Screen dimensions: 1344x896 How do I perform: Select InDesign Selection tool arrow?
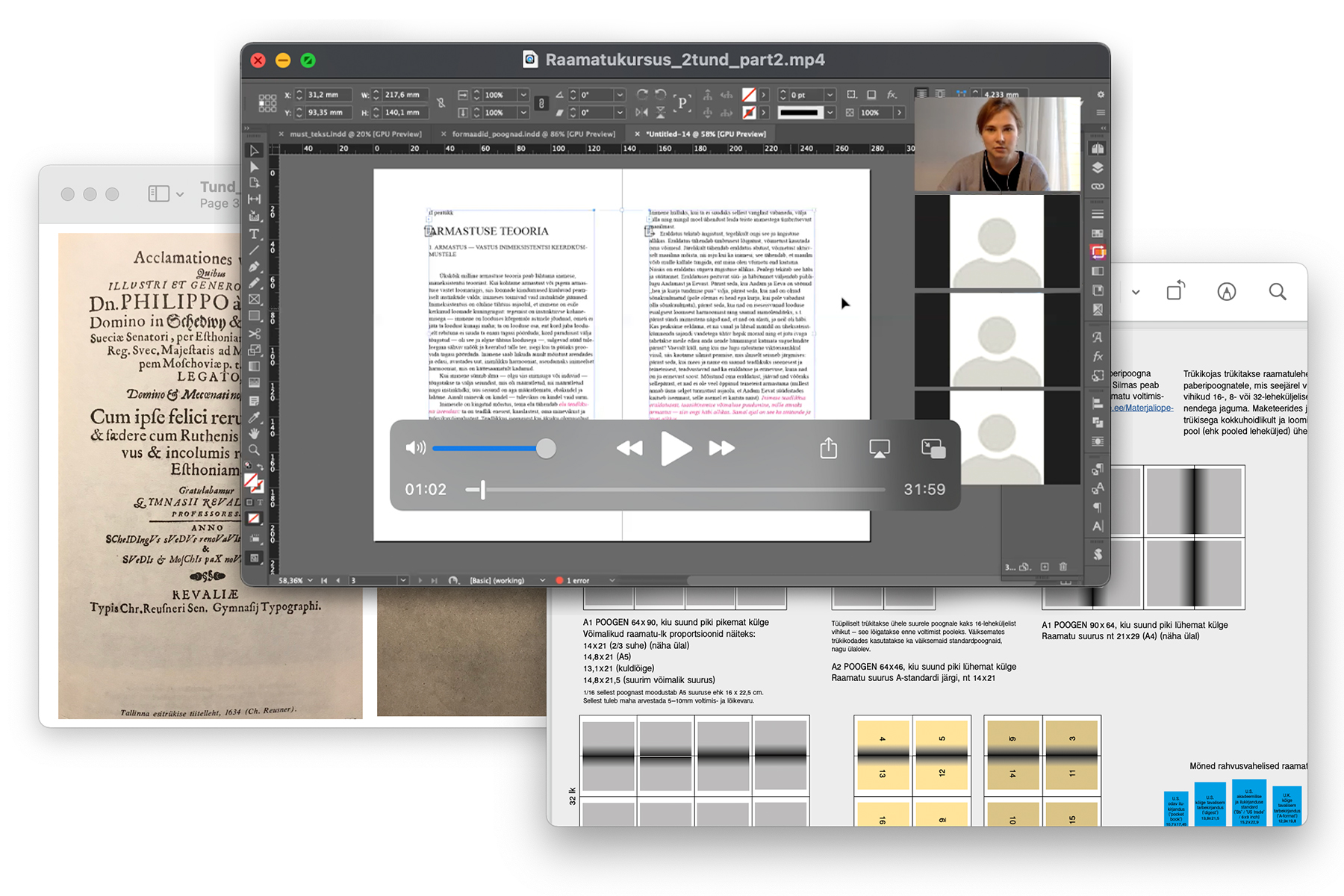[254, 150]
